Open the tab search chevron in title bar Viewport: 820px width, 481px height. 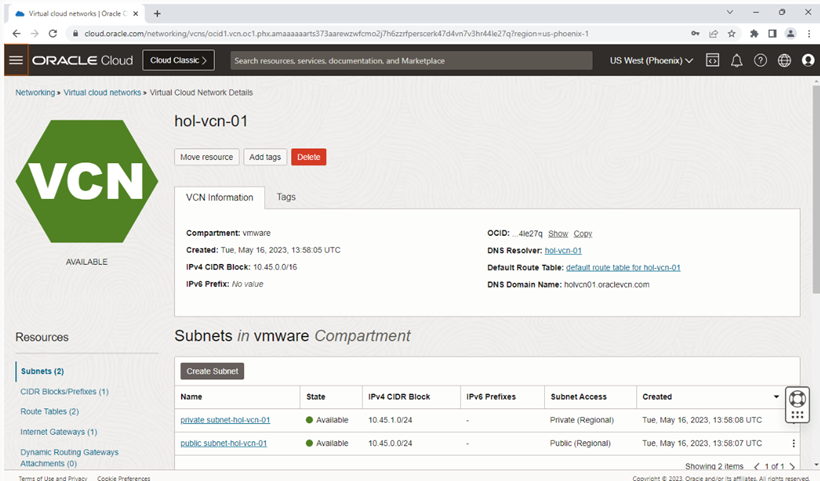730,12
